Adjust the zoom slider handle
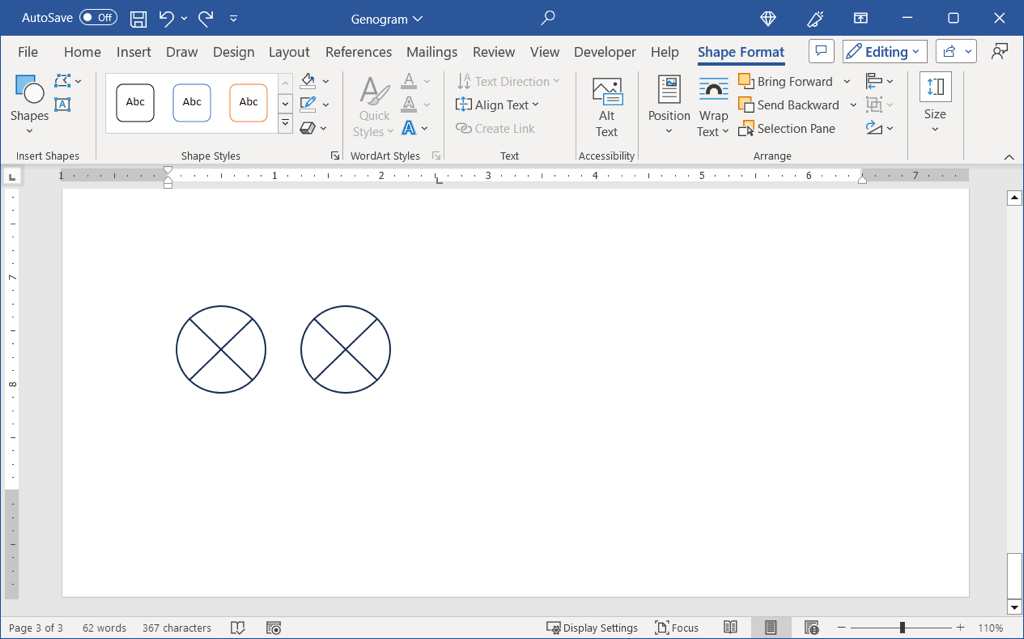 point(902,628)
